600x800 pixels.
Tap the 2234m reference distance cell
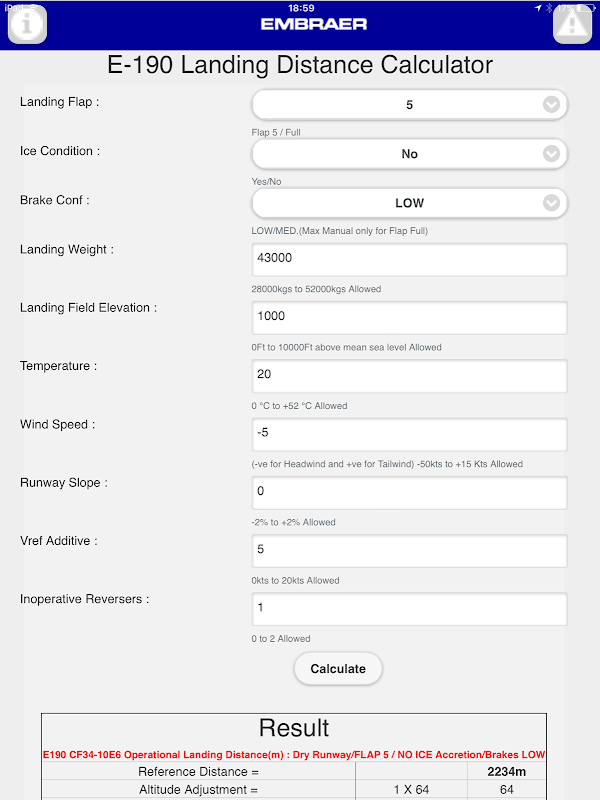(506, 772)
